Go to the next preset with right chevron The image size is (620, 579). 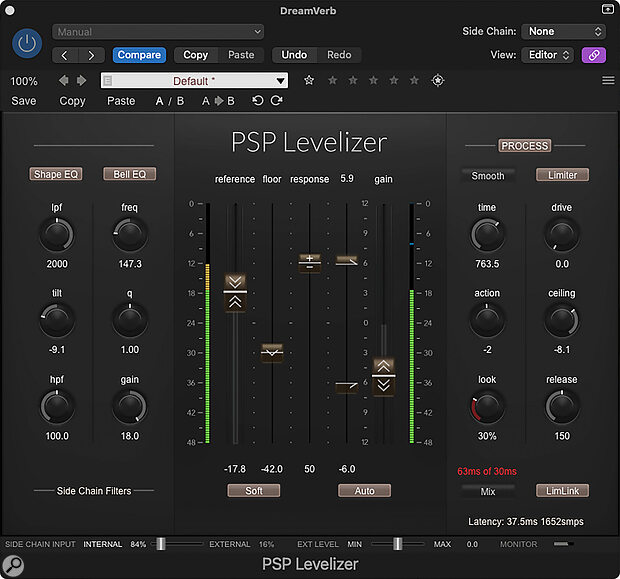(x=91, y=55)
